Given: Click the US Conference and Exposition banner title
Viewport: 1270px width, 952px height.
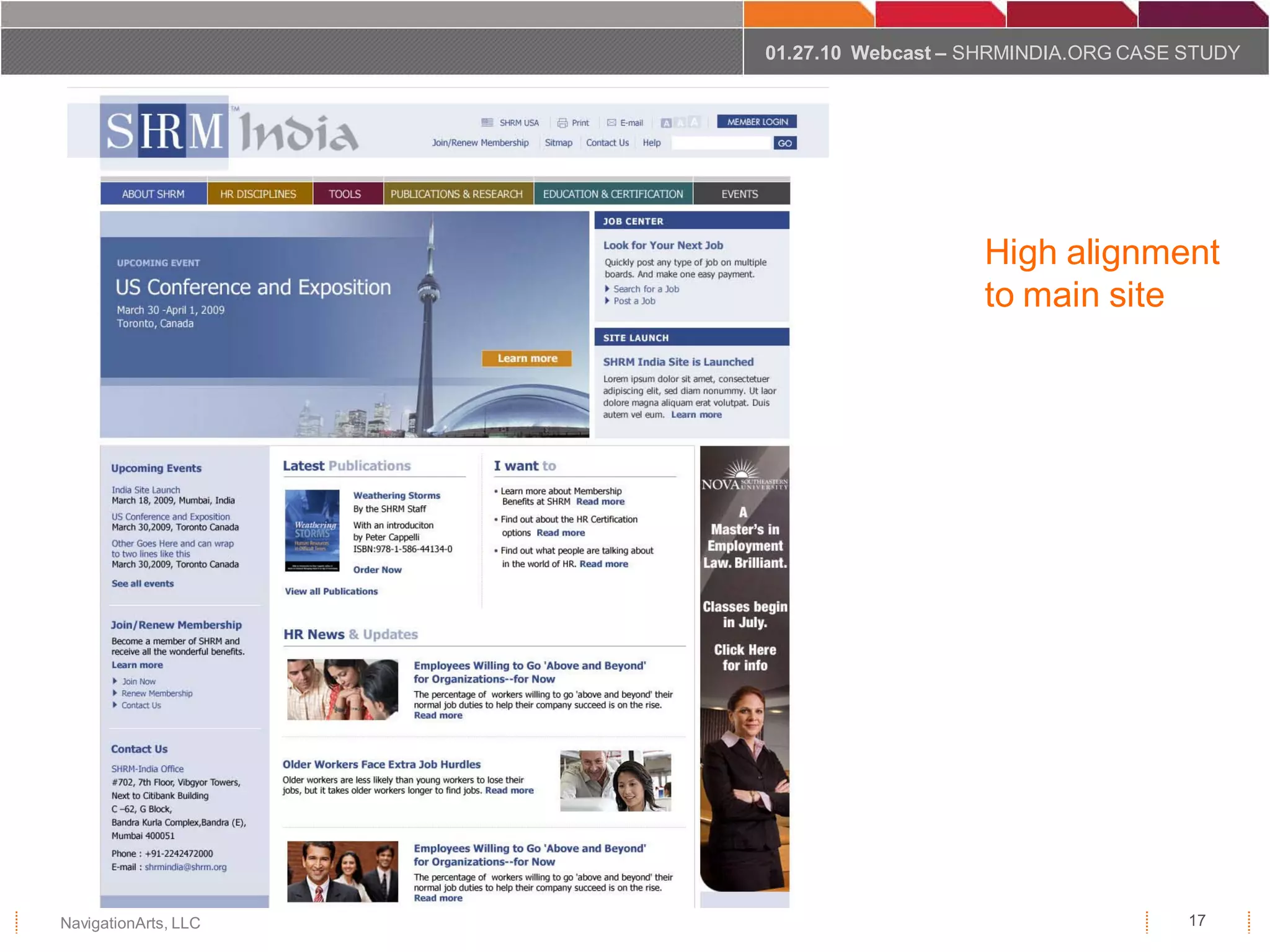Looking at the screenshot, I should [x=253, y=287].
